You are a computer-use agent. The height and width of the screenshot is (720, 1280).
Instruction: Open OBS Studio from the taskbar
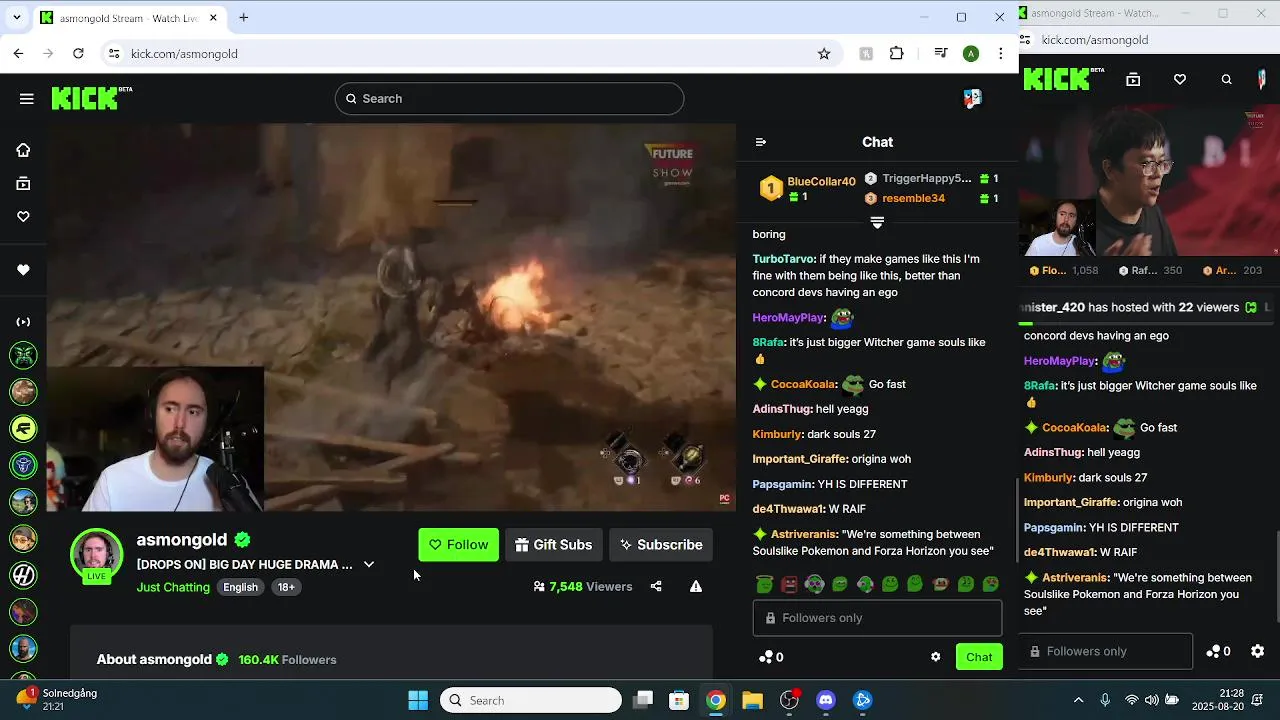click(x=789, y=700)
